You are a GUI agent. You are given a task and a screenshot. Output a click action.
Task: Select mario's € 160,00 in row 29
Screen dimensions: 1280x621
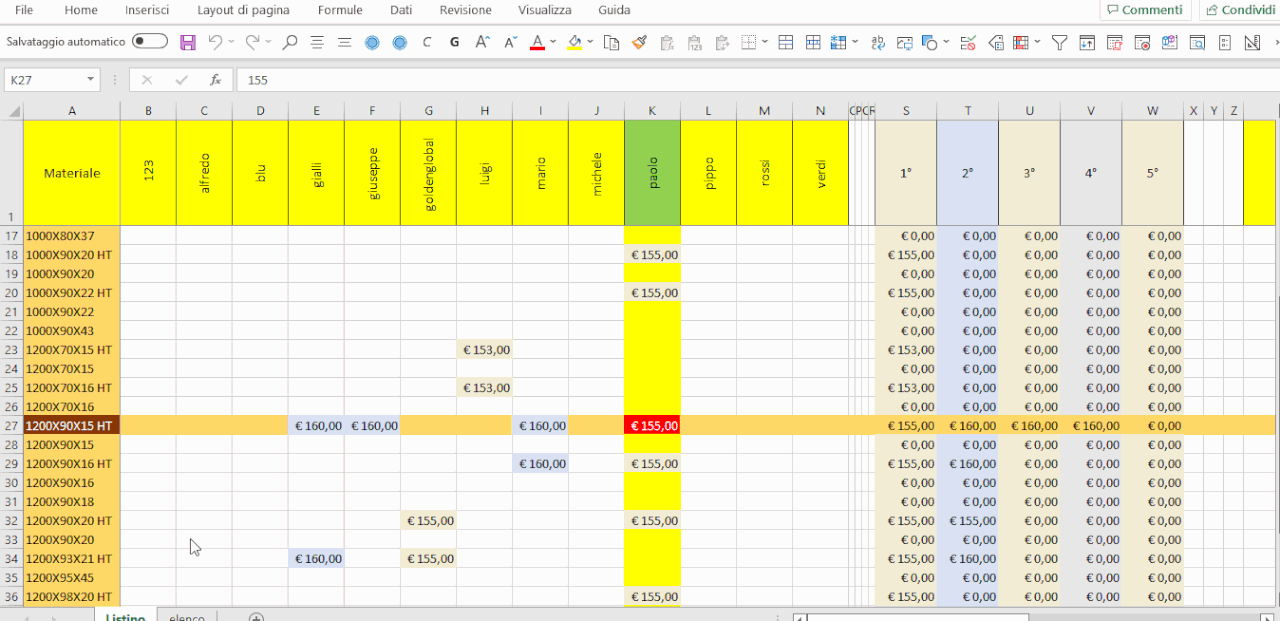(540, 464)
